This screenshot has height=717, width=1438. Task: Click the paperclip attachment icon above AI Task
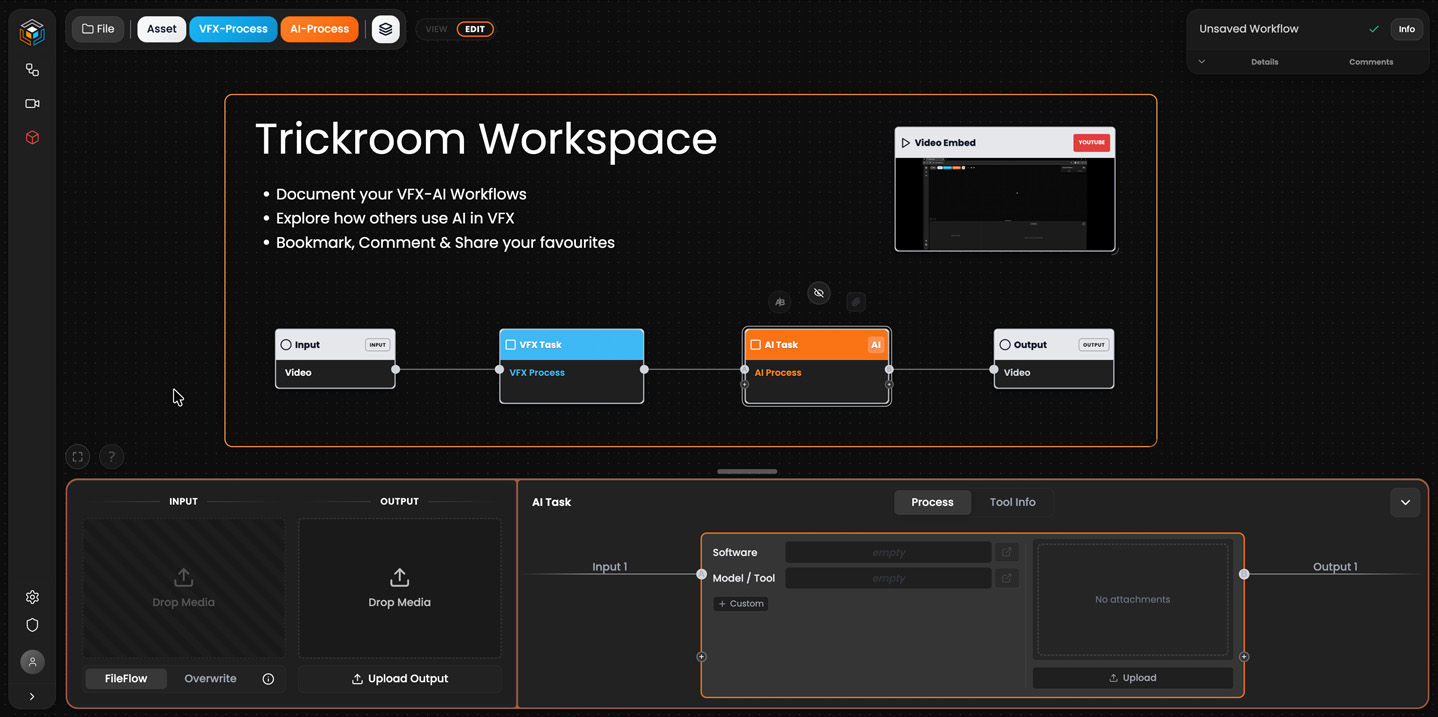[856, 302]
